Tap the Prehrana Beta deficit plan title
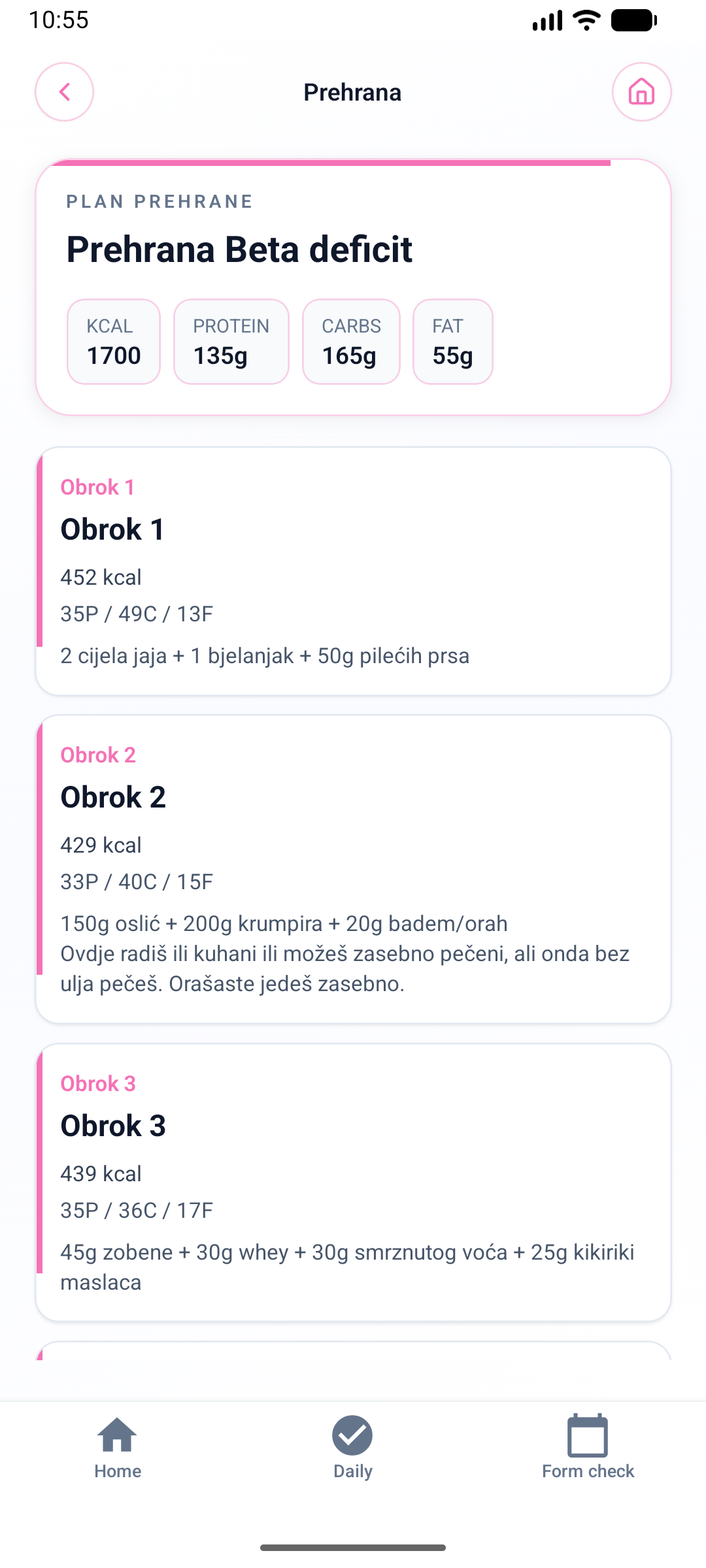Viewport: 706px width, 1568px height. pos(239,250)
